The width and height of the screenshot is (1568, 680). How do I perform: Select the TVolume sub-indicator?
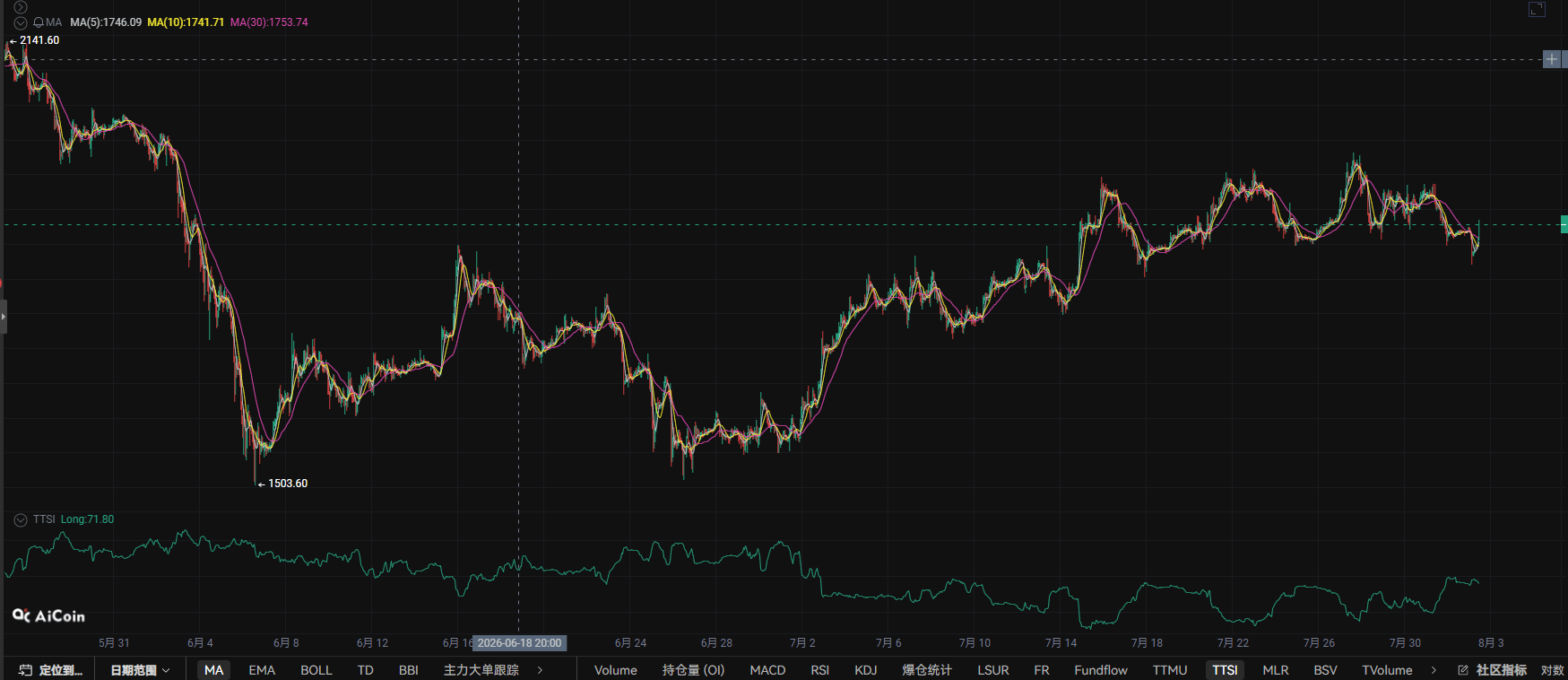[x=1387, y=670]
